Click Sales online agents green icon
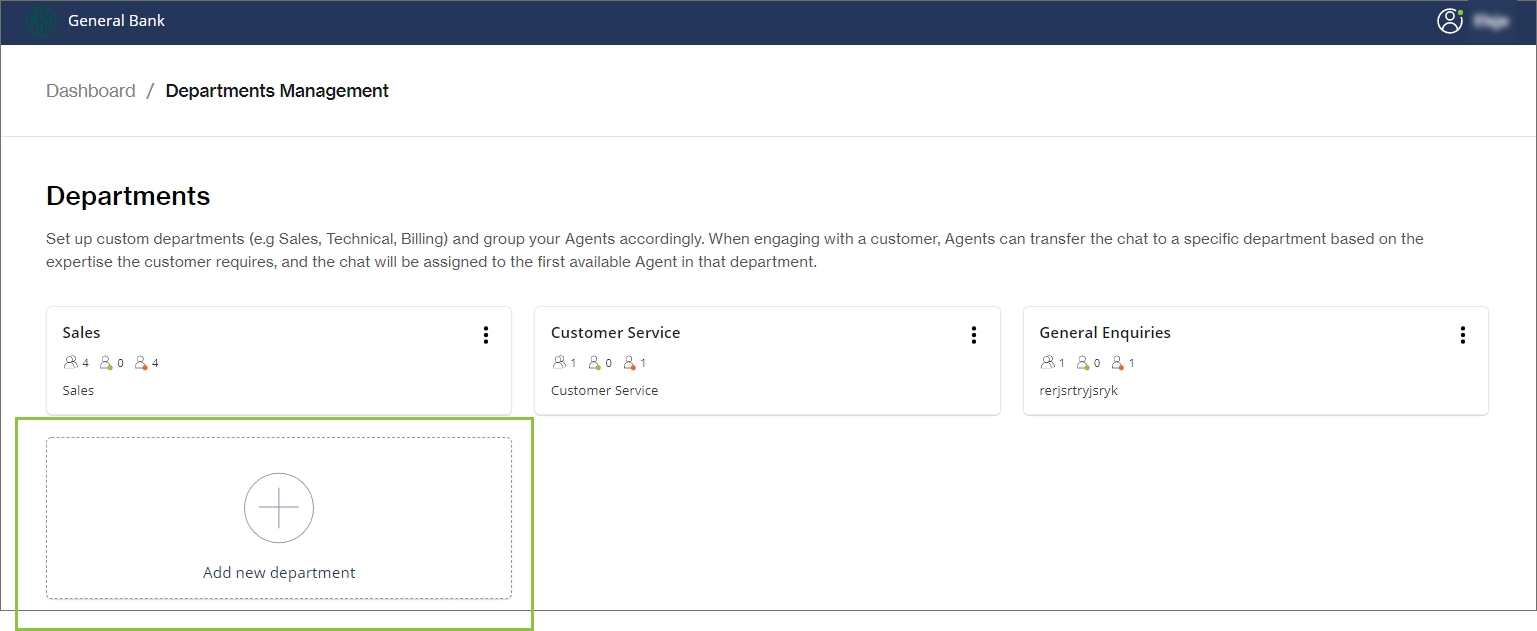 (106, 363)
